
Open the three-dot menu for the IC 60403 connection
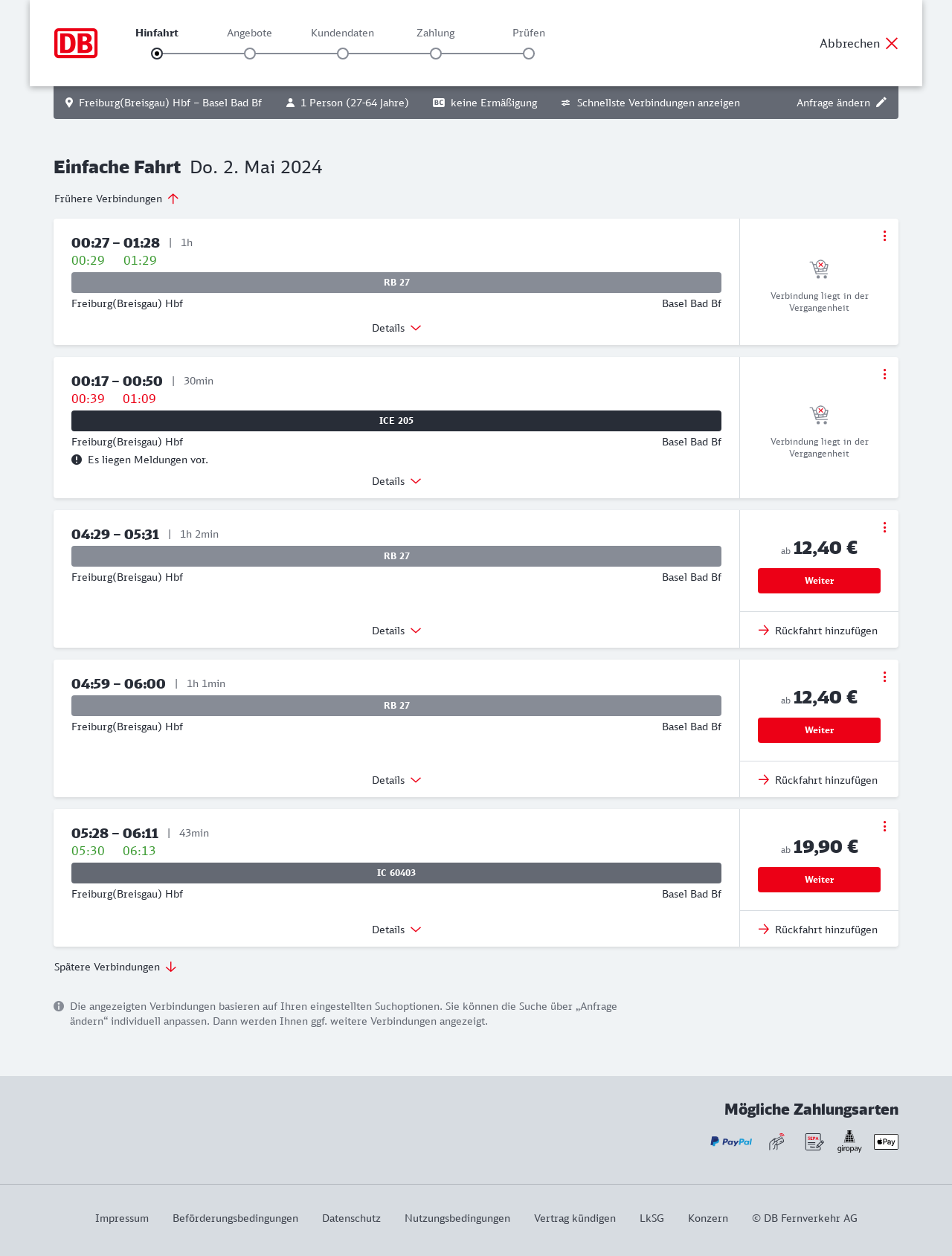point(884,826)
